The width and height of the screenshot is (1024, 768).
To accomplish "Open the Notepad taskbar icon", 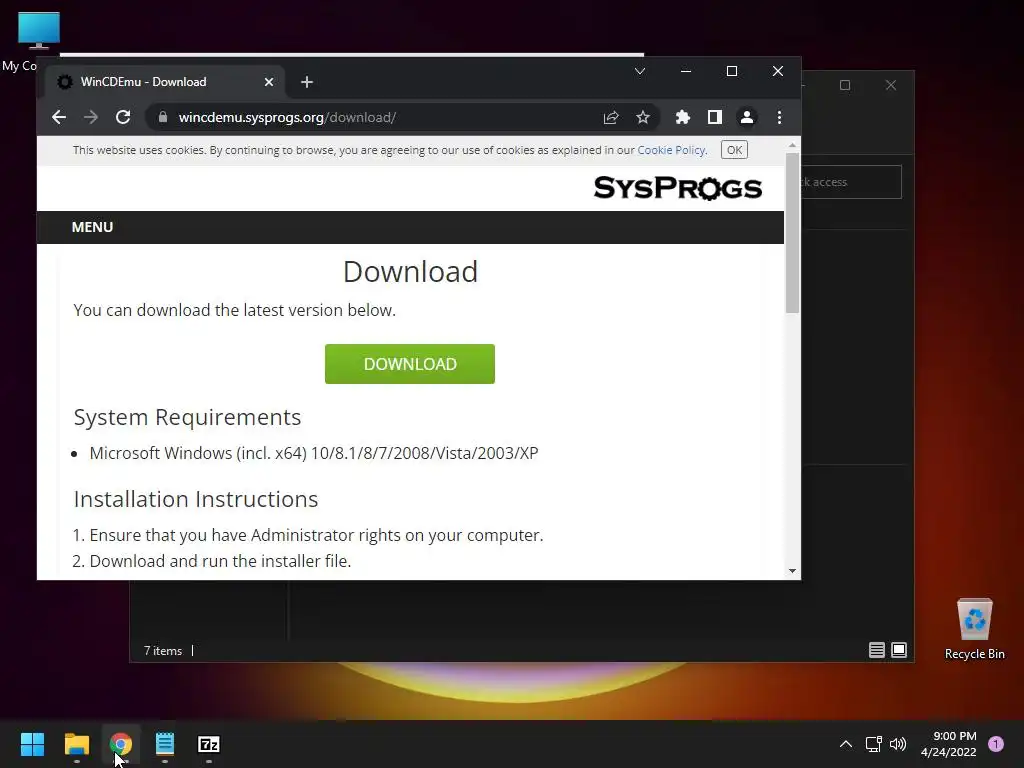I will (x=165, y=744).
